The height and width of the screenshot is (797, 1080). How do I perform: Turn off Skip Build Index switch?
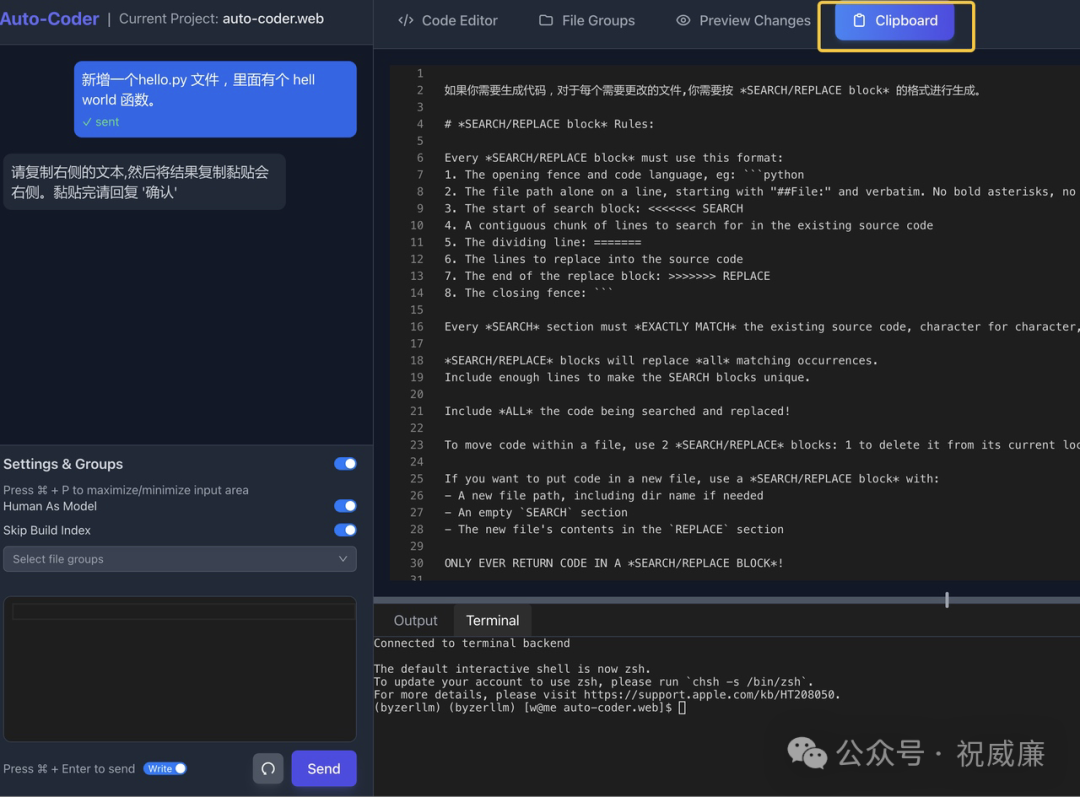click(x=345, y=530)
